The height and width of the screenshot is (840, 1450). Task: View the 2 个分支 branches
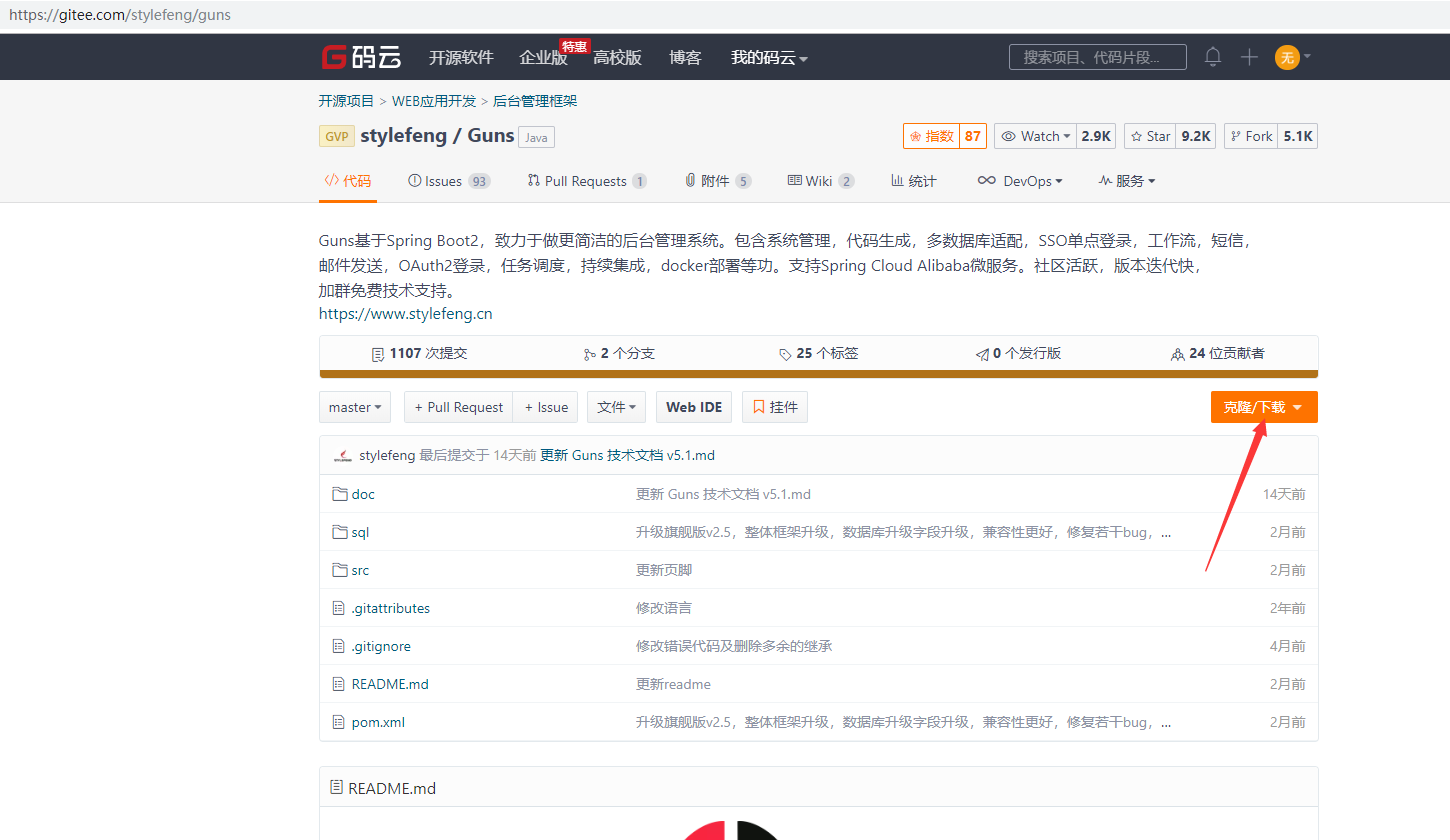click(x=619, y=354)
